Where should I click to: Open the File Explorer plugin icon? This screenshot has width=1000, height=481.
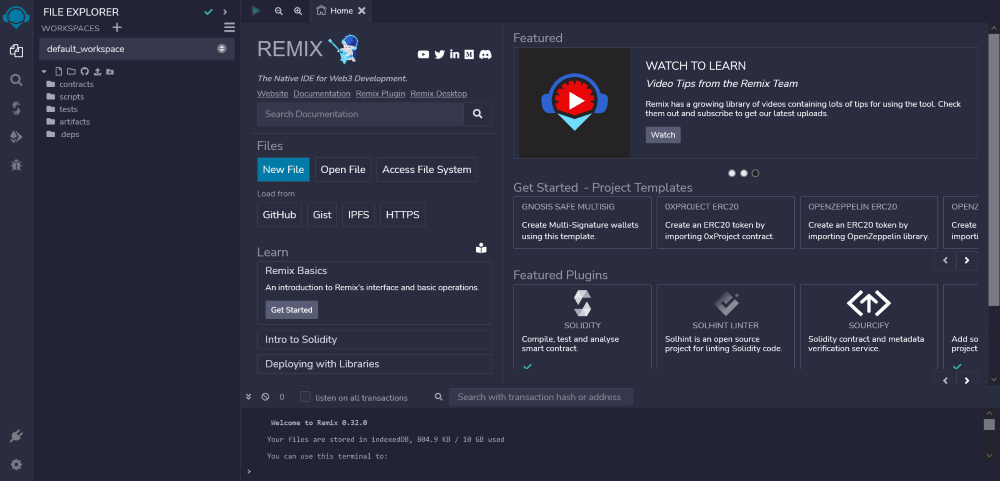click(17, 50)
